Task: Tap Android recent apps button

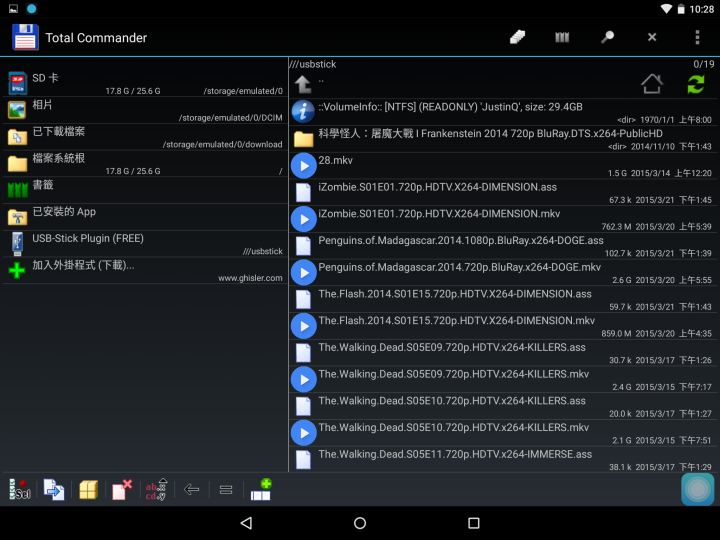Action: tap(473, 523)
